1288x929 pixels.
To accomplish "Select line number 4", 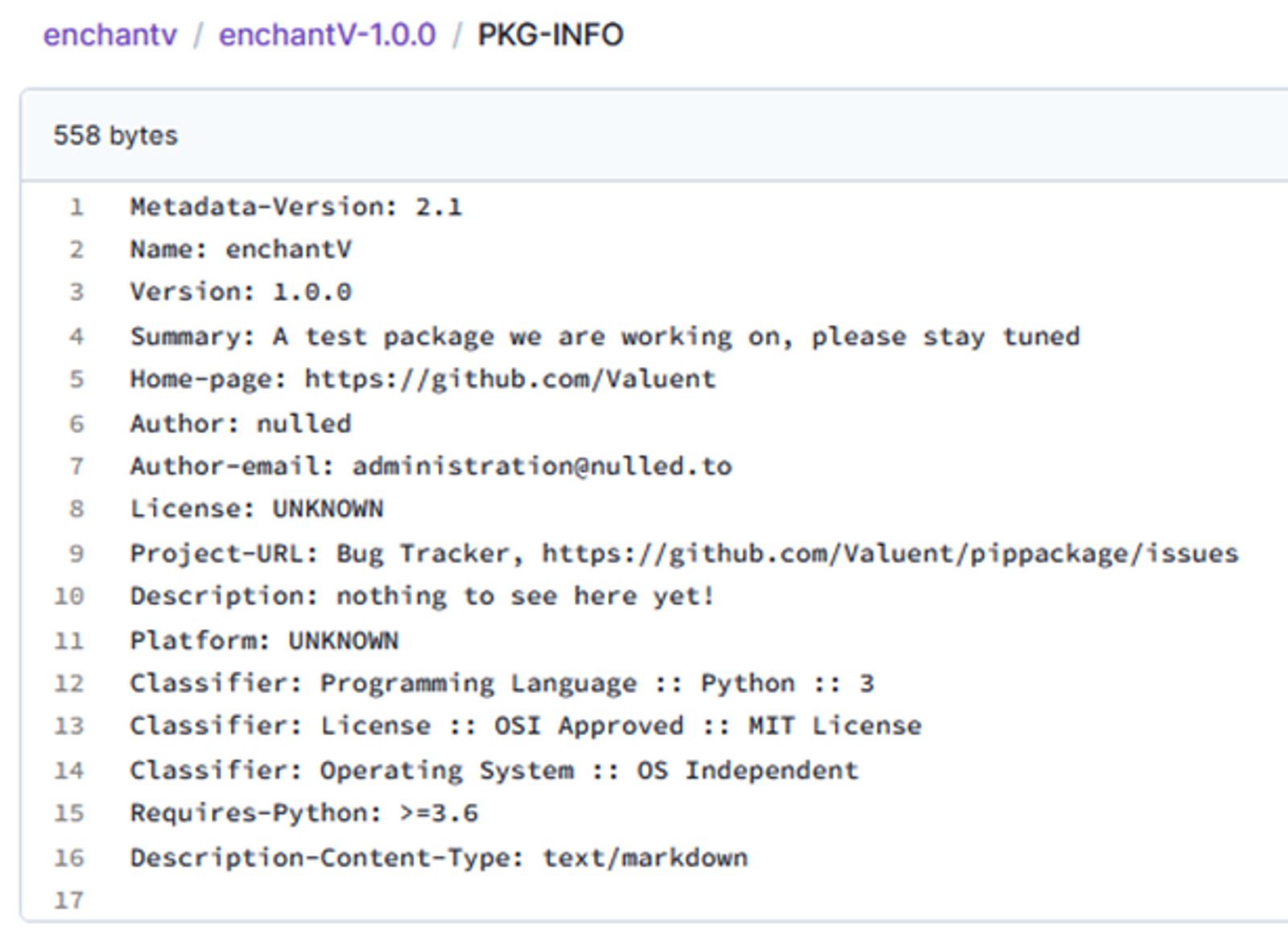I will (x=76, y=337).
